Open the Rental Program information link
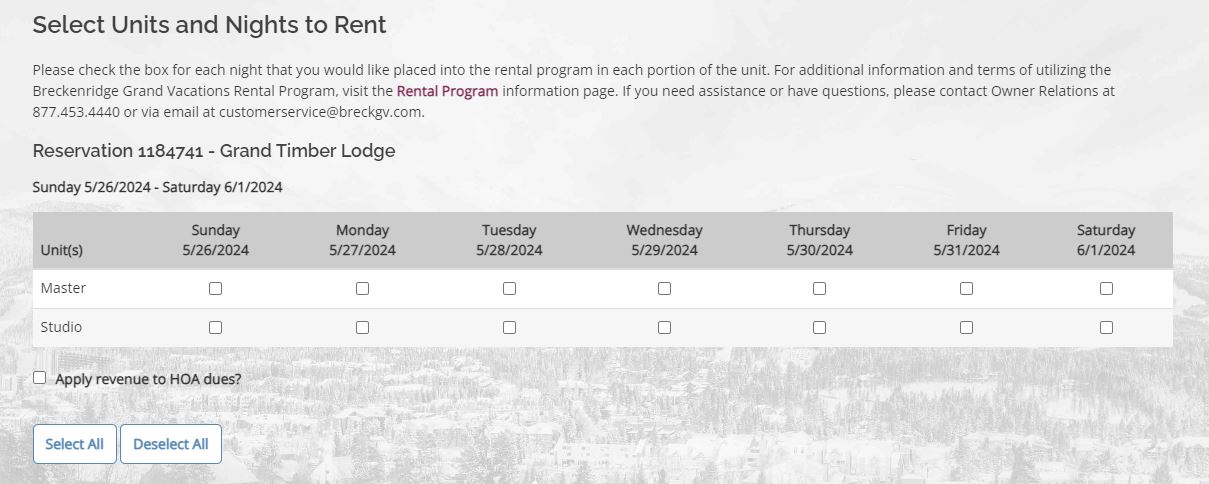Image resolution: width=1209 pixels, height=484 pixels. [447, 91]
